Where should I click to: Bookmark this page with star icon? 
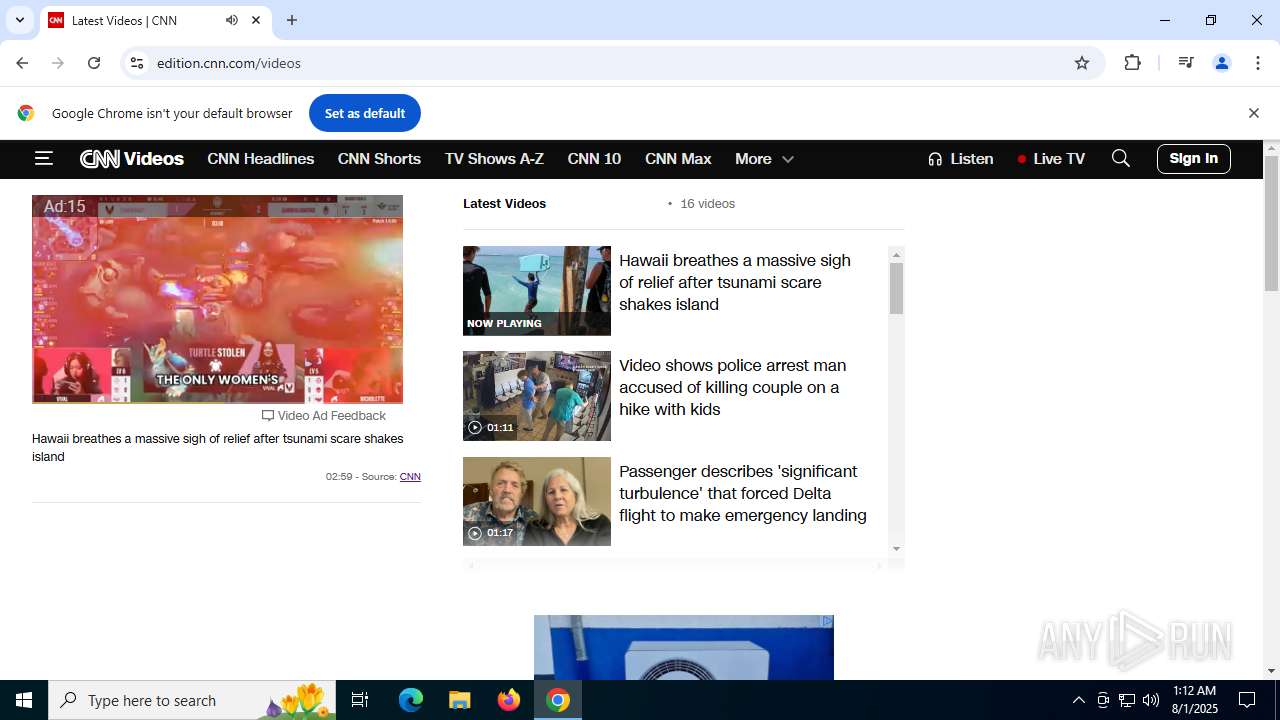click(x=1082, y=63)
